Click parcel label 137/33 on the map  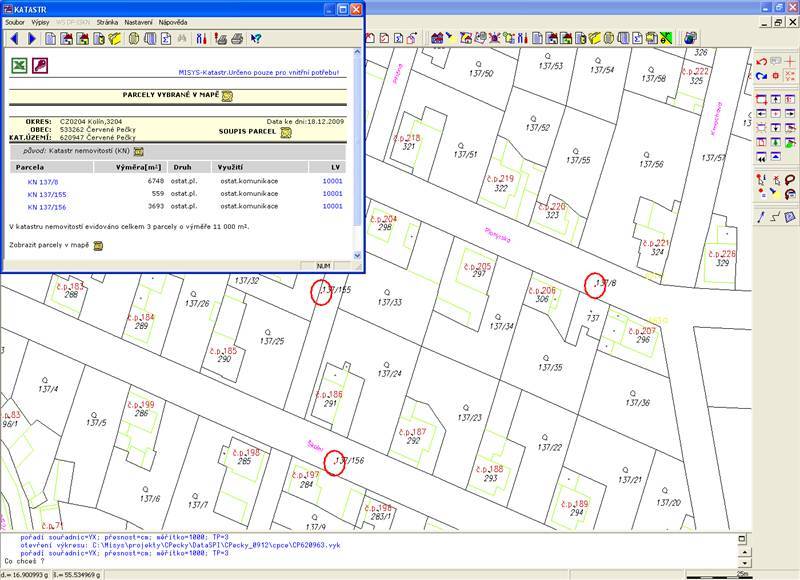[390, 302]
